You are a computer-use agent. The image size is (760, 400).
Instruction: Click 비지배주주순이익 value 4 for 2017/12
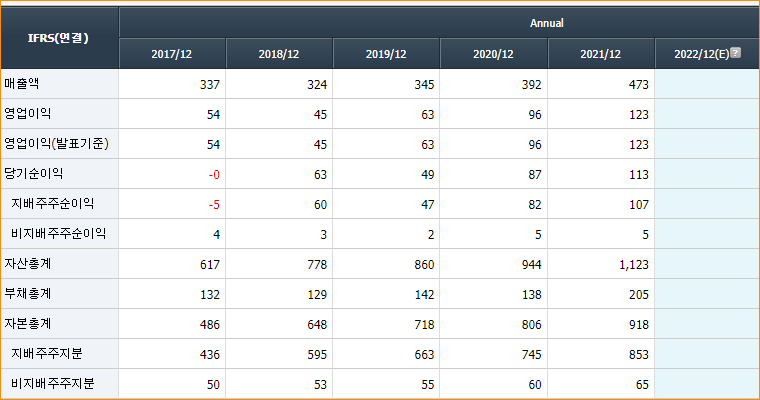tap(217, 235)
